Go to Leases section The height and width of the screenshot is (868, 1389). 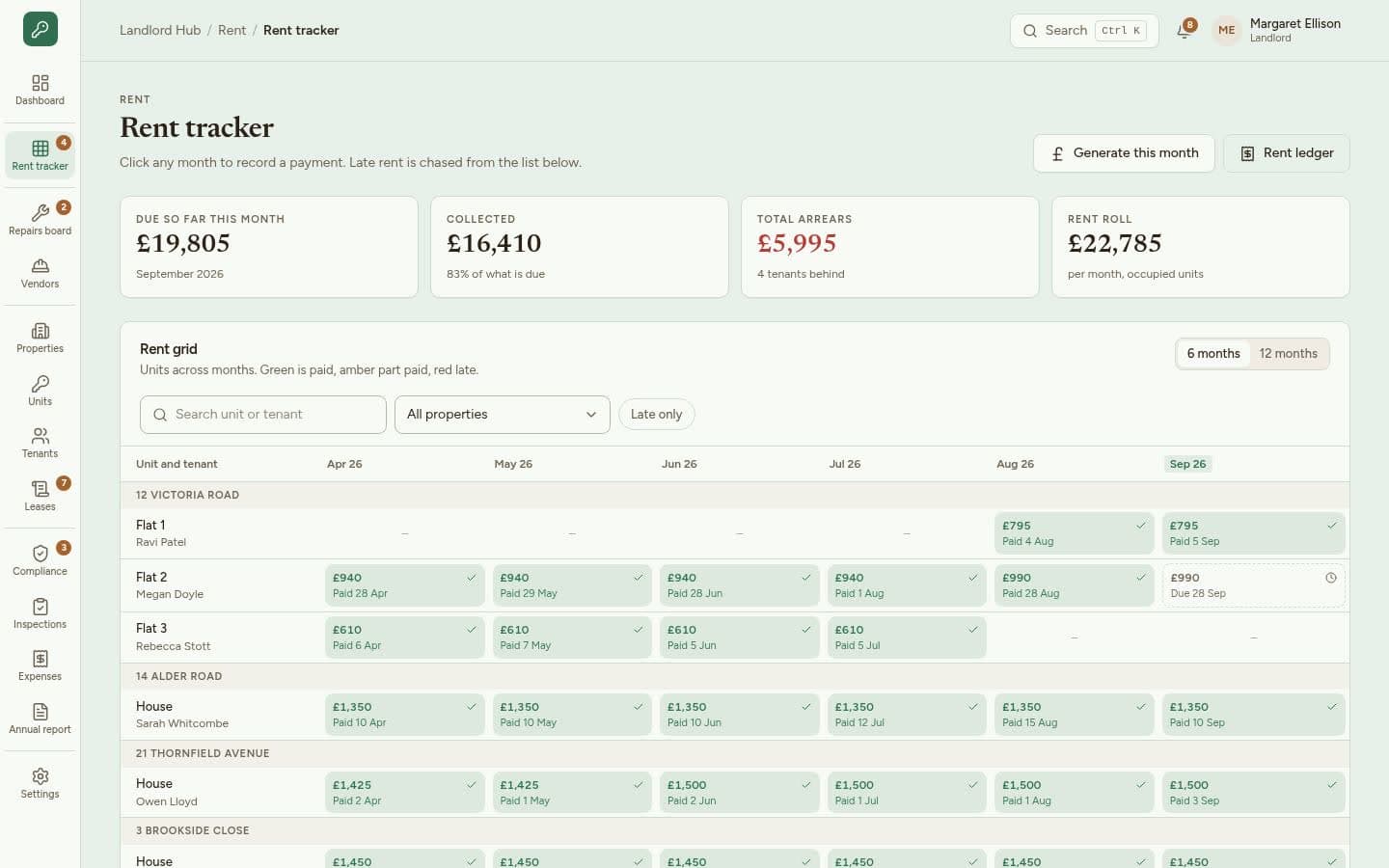(x=41, y=496)
